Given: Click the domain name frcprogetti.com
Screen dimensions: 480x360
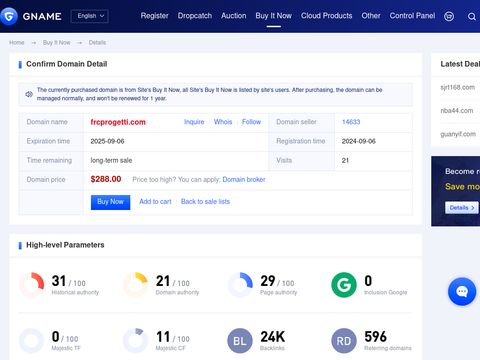Looking at the screenshot, I should pos(118,122).
